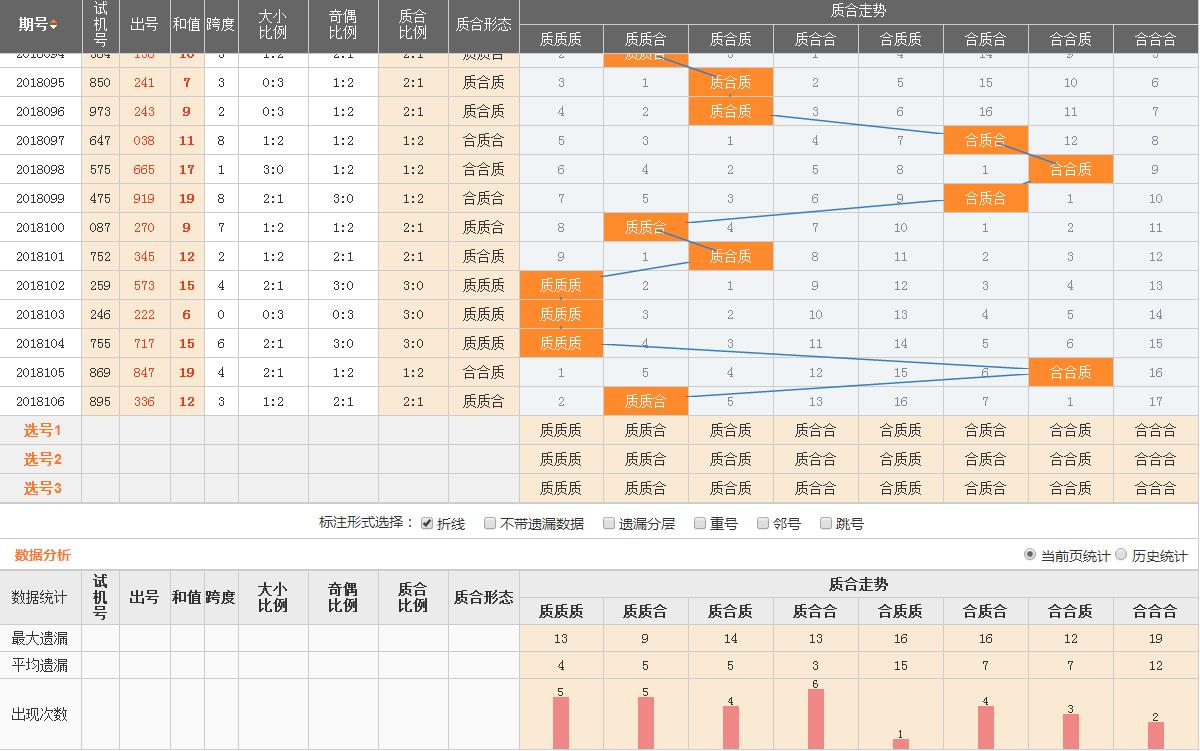
Task: Sort by the 期号 column arrow icon
Action: coord(54,24)
